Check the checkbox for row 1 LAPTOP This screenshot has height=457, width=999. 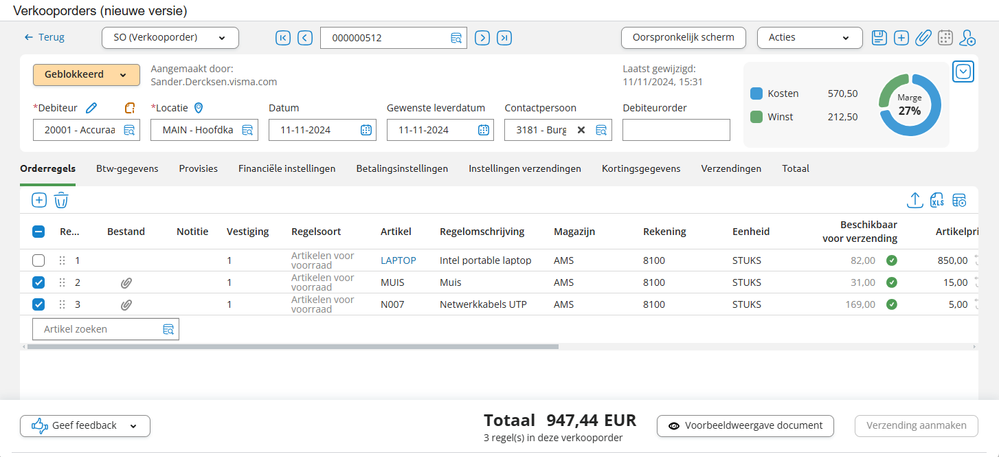[x=38, y=261]
